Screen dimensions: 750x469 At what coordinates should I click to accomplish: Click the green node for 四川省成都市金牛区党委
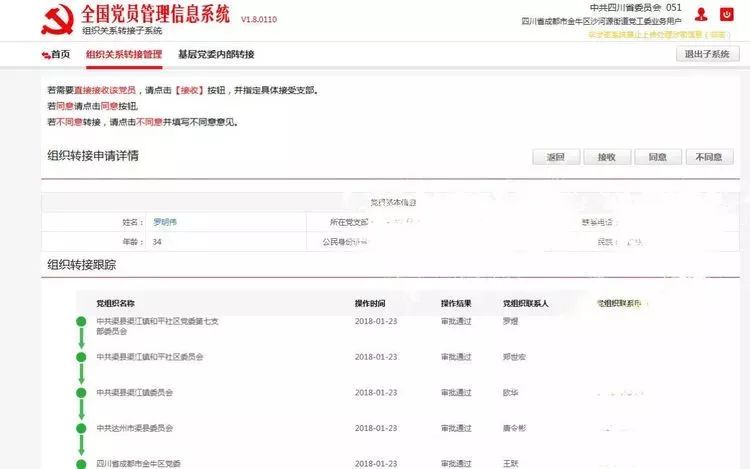click(81, 463)
